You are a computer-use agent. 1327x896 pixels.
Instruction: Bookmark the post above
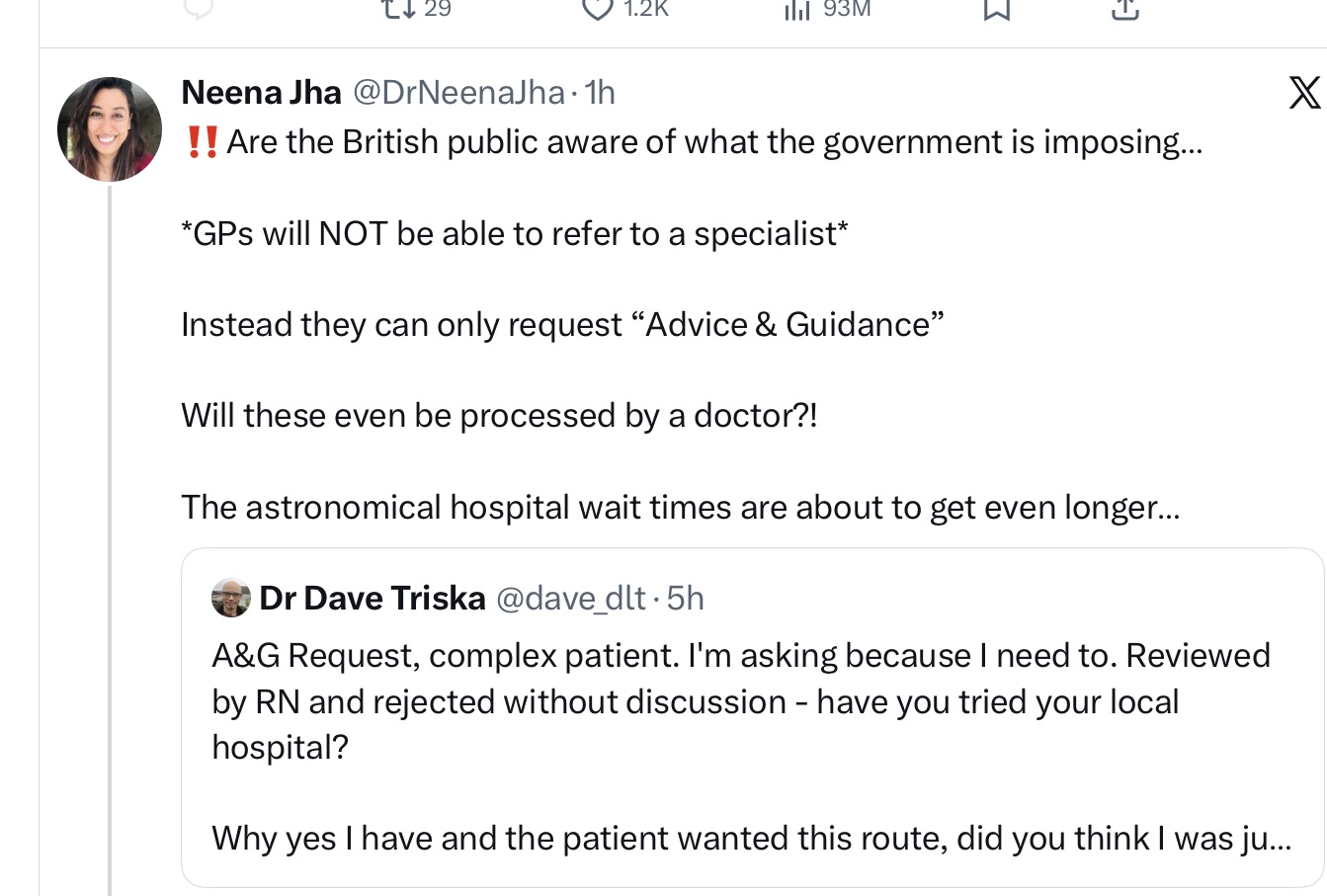click(x=997, y=9)
